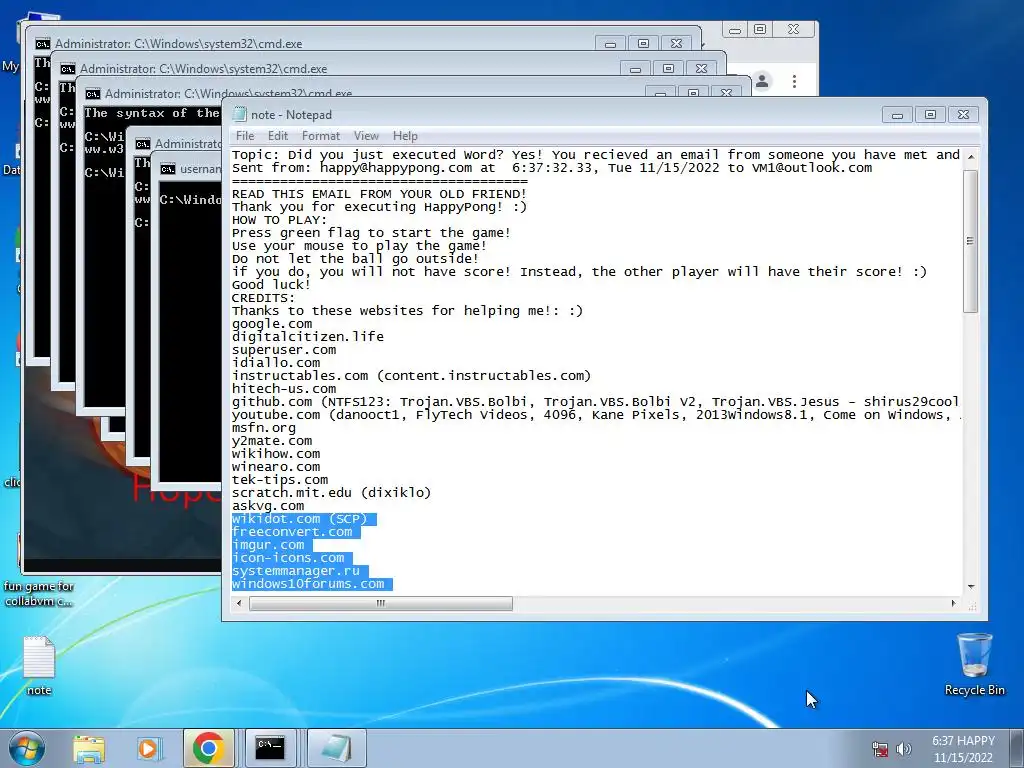Click the Chrome profile avatar icon
Screen dimensions: 1024x768
point(762,82)
